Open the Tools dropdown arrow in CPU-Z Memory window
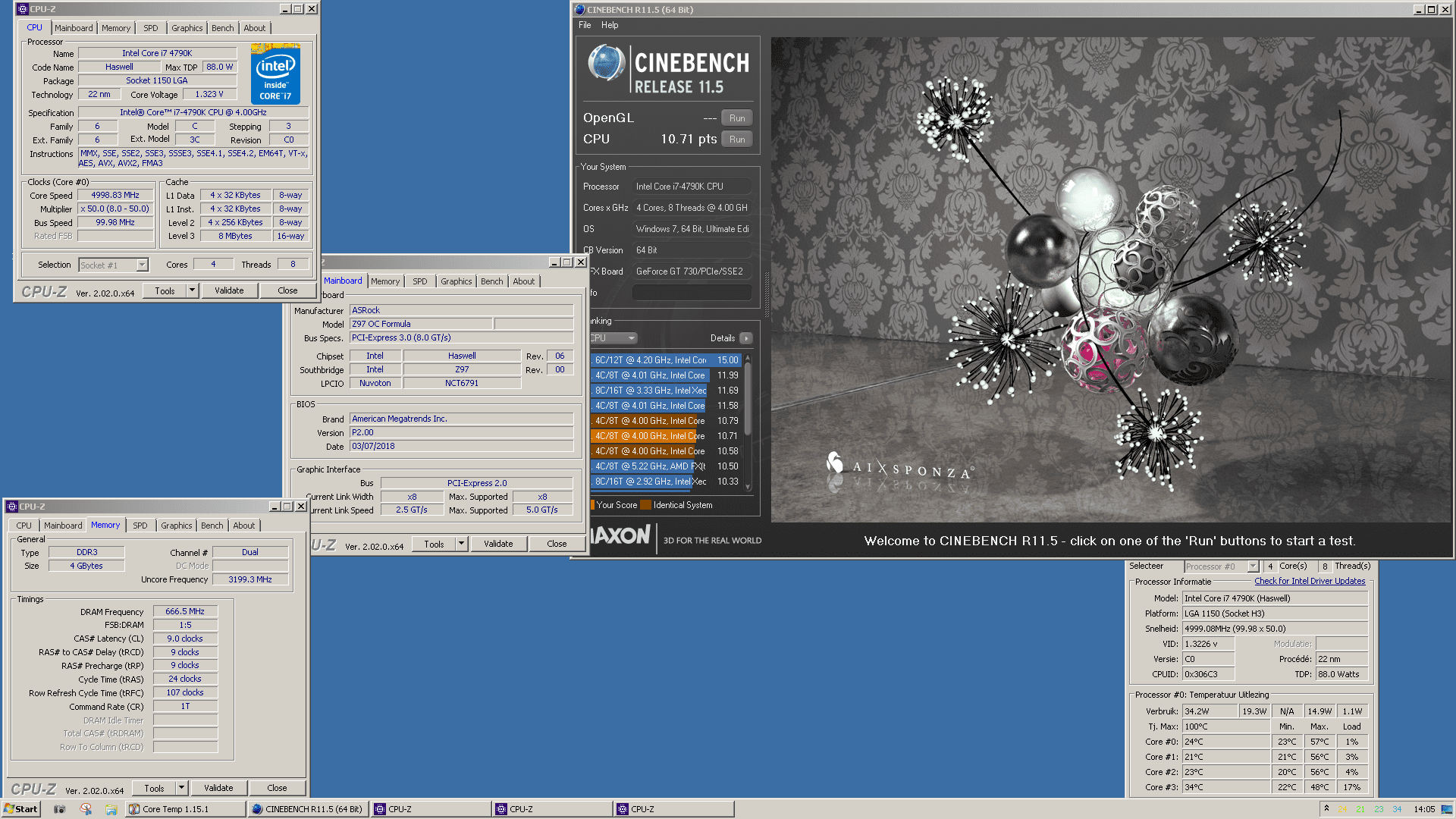 tap(181, 788)
